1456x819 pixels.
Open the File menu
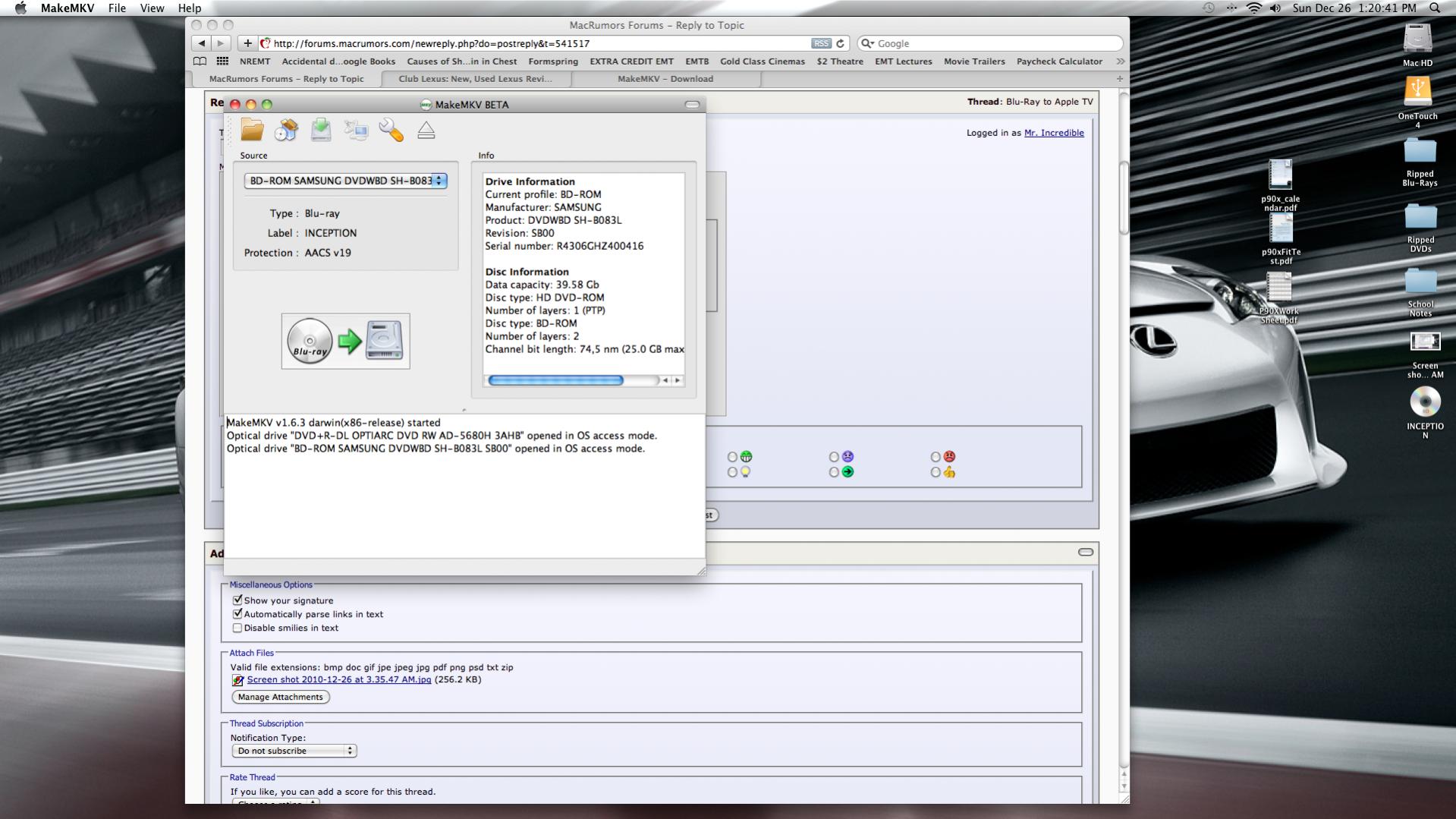tap(117, 8)
